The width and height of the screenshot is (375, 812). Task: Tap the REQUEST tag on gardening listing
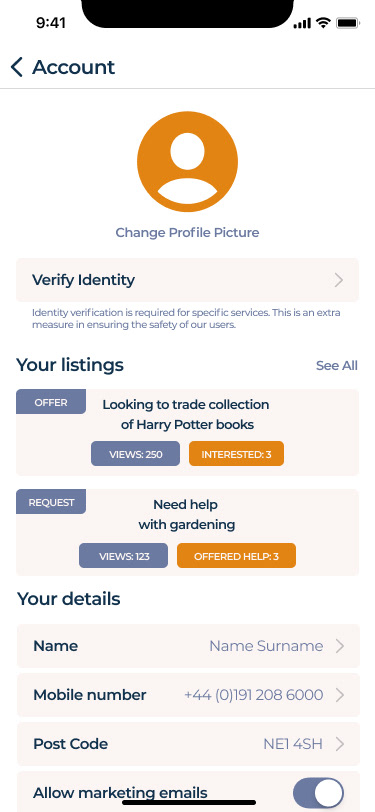pos(51,502)
